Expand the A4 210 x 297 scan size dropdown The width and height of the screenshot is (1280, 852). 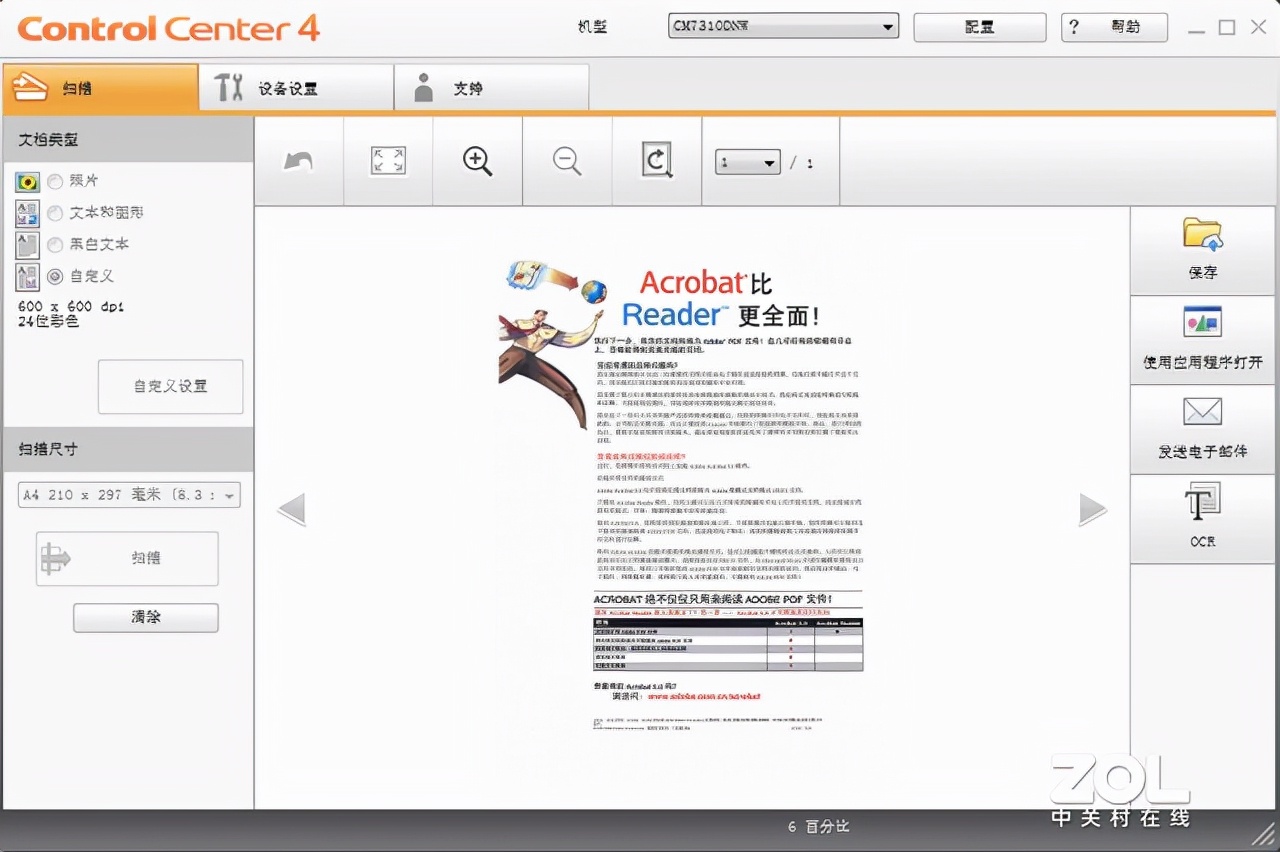tap(129, 494)
